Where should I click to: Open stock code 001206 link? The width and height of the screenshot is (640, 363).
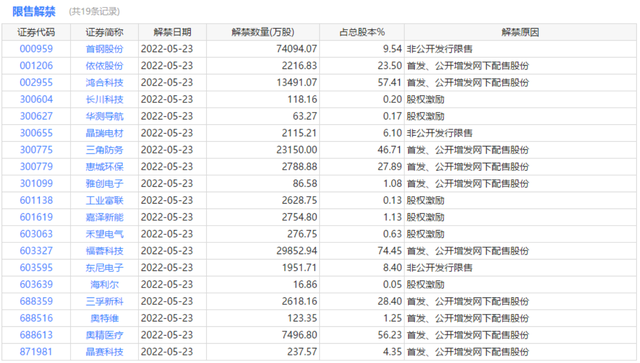pyautogui.click(x=36, y=66)
